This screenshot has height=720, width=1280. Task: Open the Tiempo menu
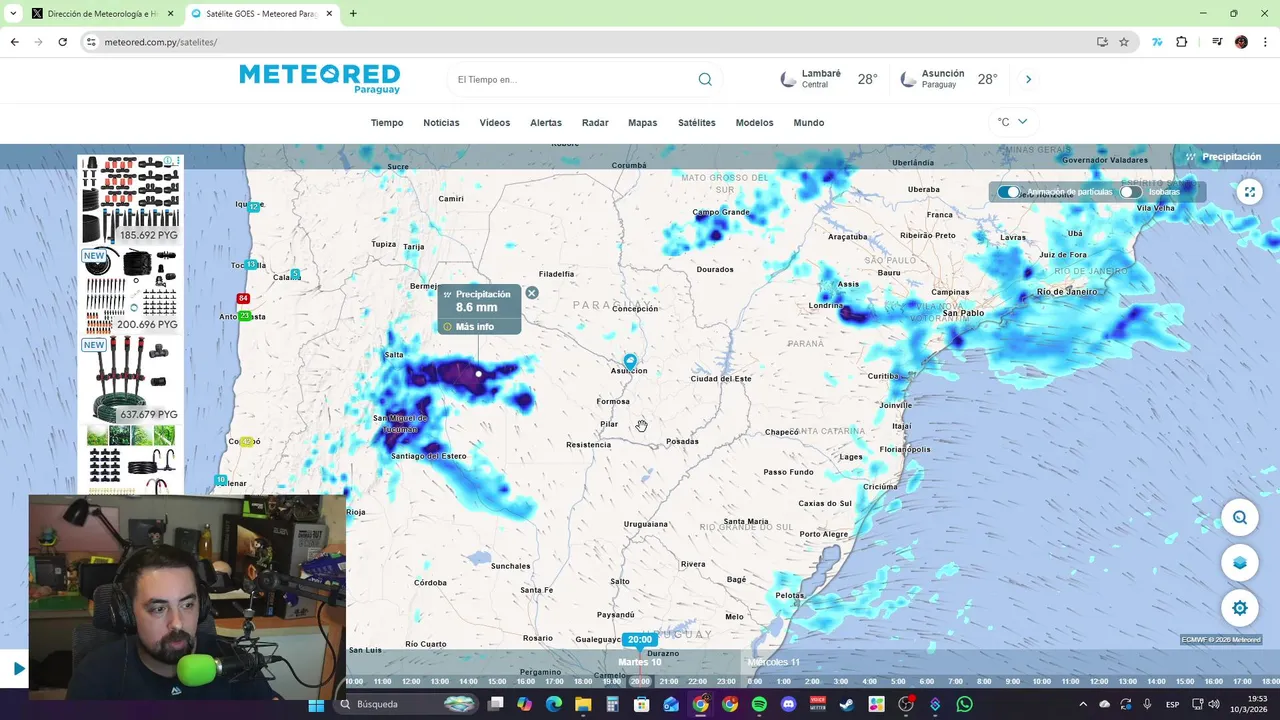[387, 123]
